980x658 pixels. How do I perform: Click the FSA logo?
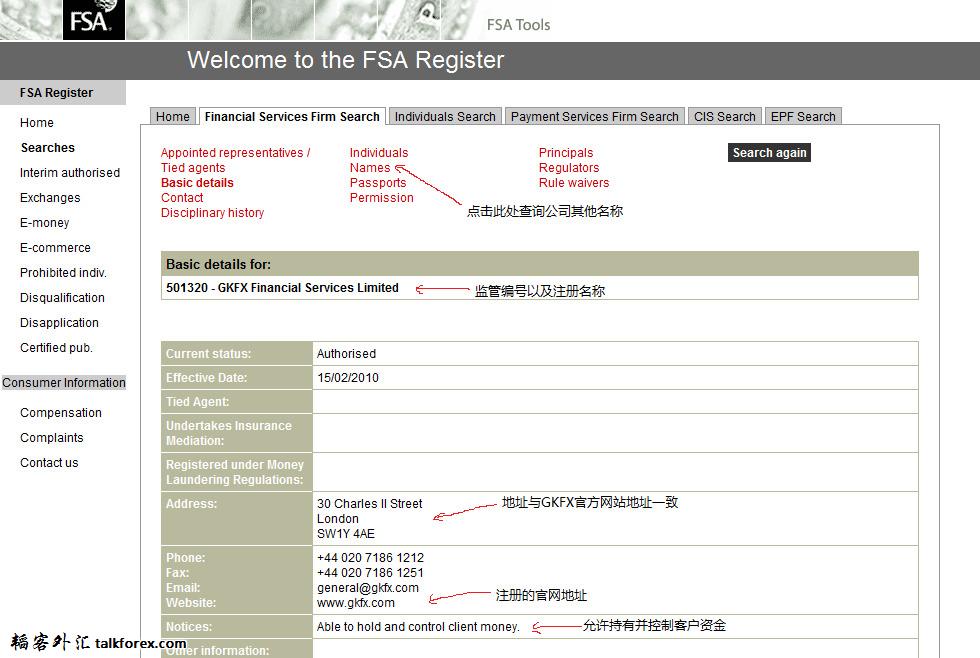click(94, 19)
